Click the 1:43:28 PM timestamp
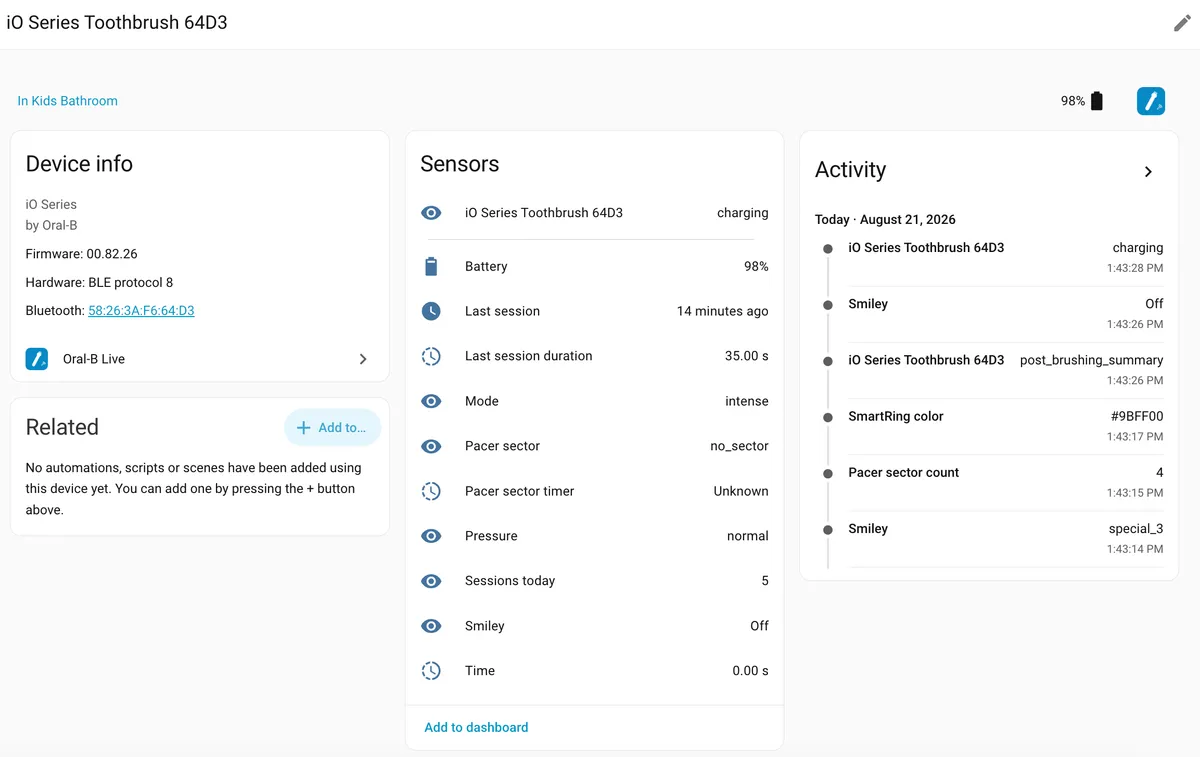Image resolution: width=1200 pixels, height=757 pixels. 1135,268
